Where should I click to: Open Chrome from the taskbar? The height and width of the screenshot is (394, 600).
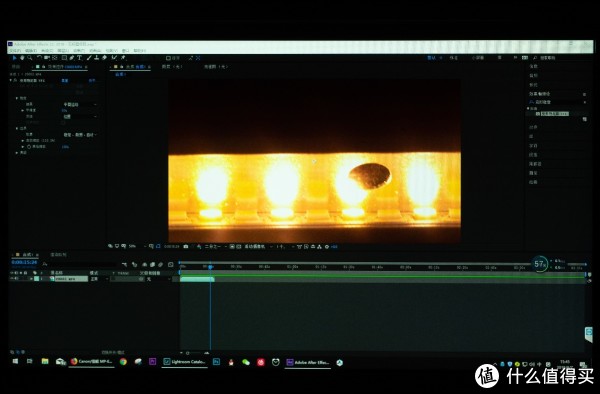[x=123, y=361]
